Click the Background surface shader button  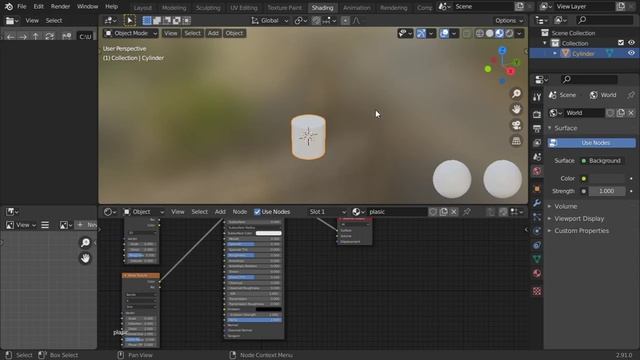[602, 160]
